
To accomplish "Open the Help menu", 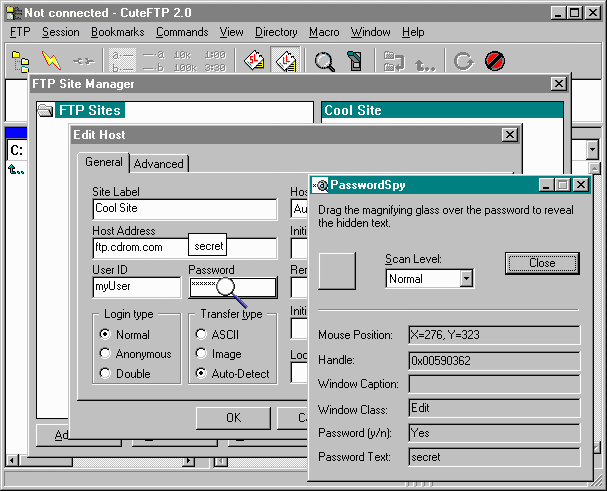I will [x=413, y=32].
